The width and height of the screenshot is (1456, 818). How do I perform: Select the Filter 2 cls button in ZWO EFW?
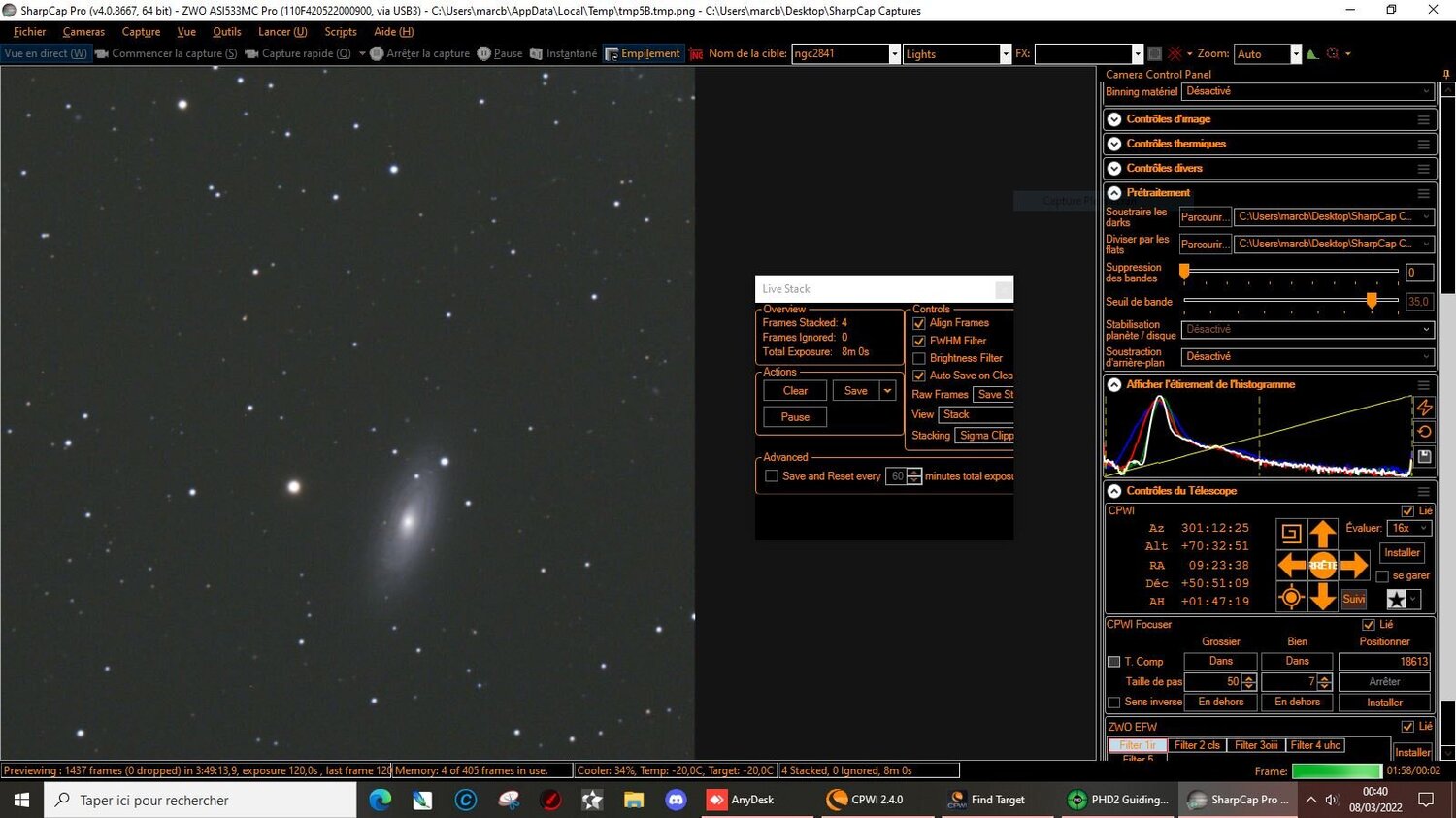tap(1197, 745)
